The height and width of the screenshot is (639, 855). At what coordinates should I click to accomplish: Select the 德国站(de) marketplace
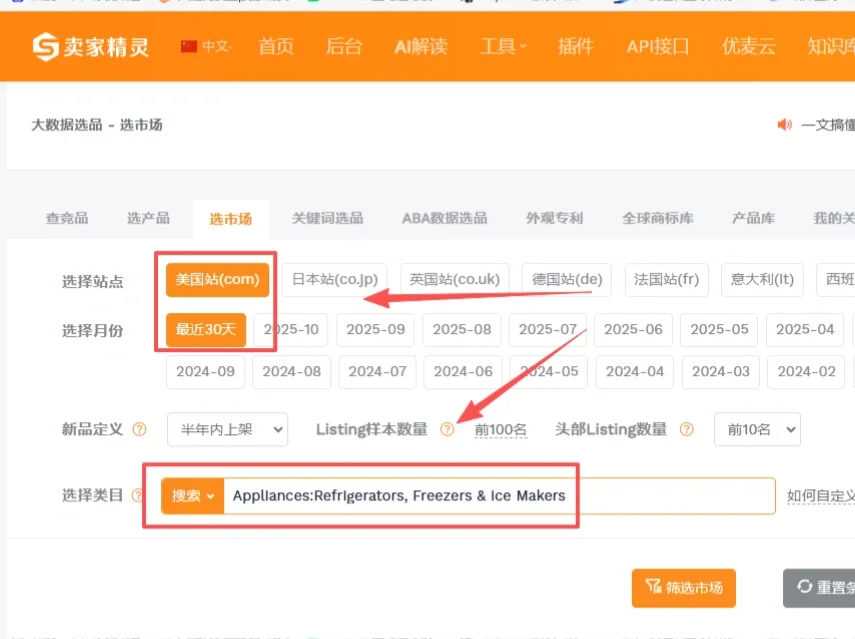pyautogui.click(x=567, y=280)
